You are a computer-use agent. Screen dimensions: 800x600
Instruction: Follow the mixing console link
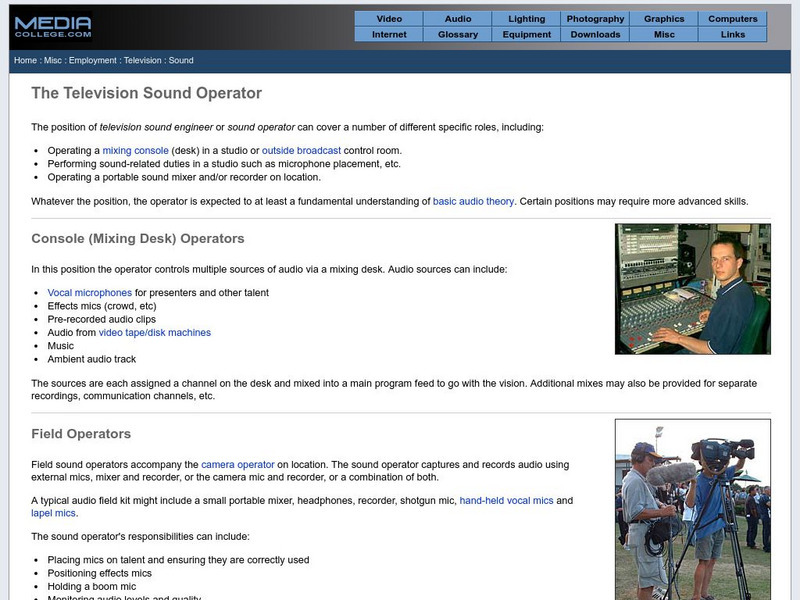pos(135,151)
